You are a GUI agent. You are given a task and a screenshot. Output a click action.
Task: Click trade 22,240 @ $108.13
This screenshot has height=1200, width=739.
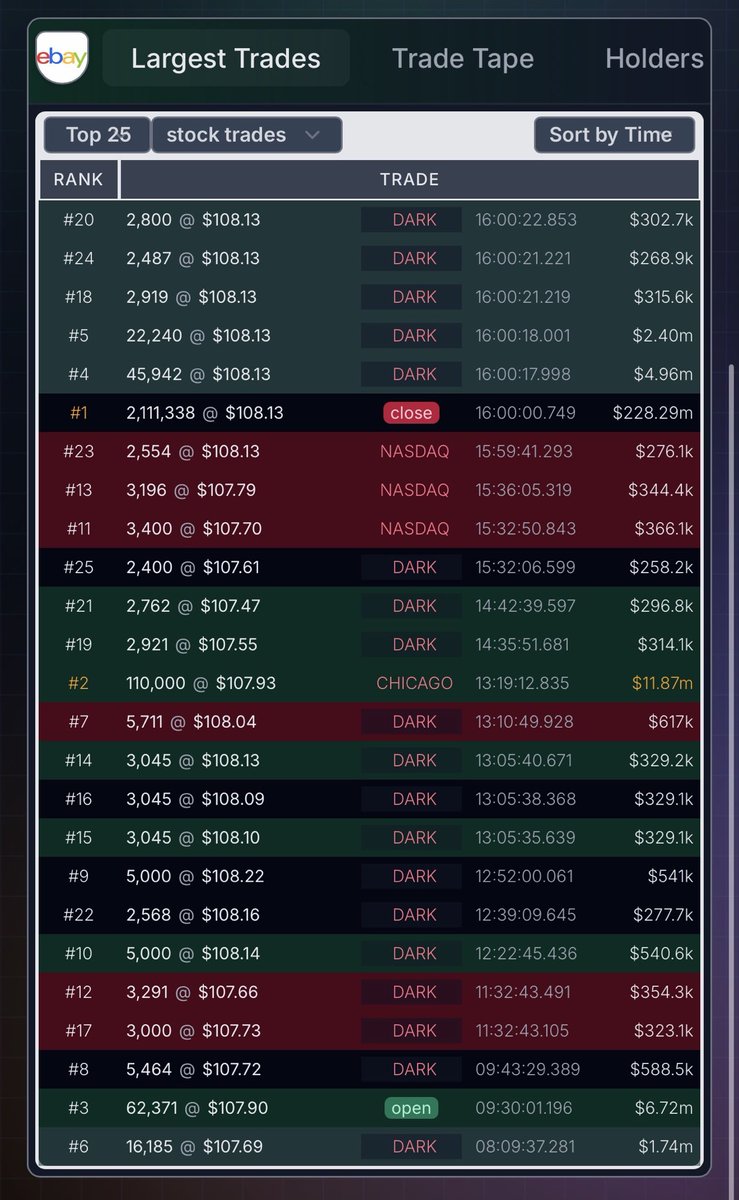click(x=198, y=335)
